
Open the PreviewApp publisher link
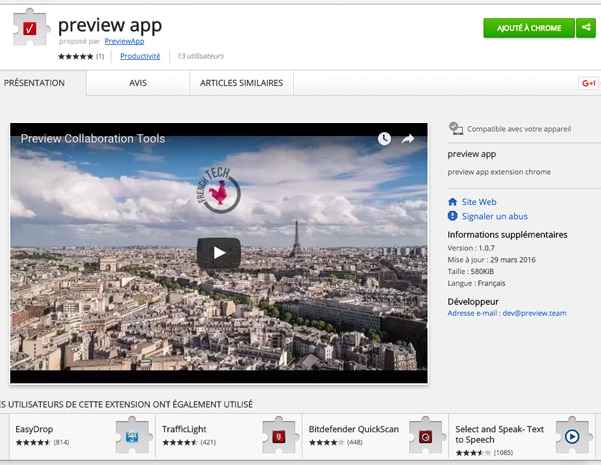coord(124,41)
